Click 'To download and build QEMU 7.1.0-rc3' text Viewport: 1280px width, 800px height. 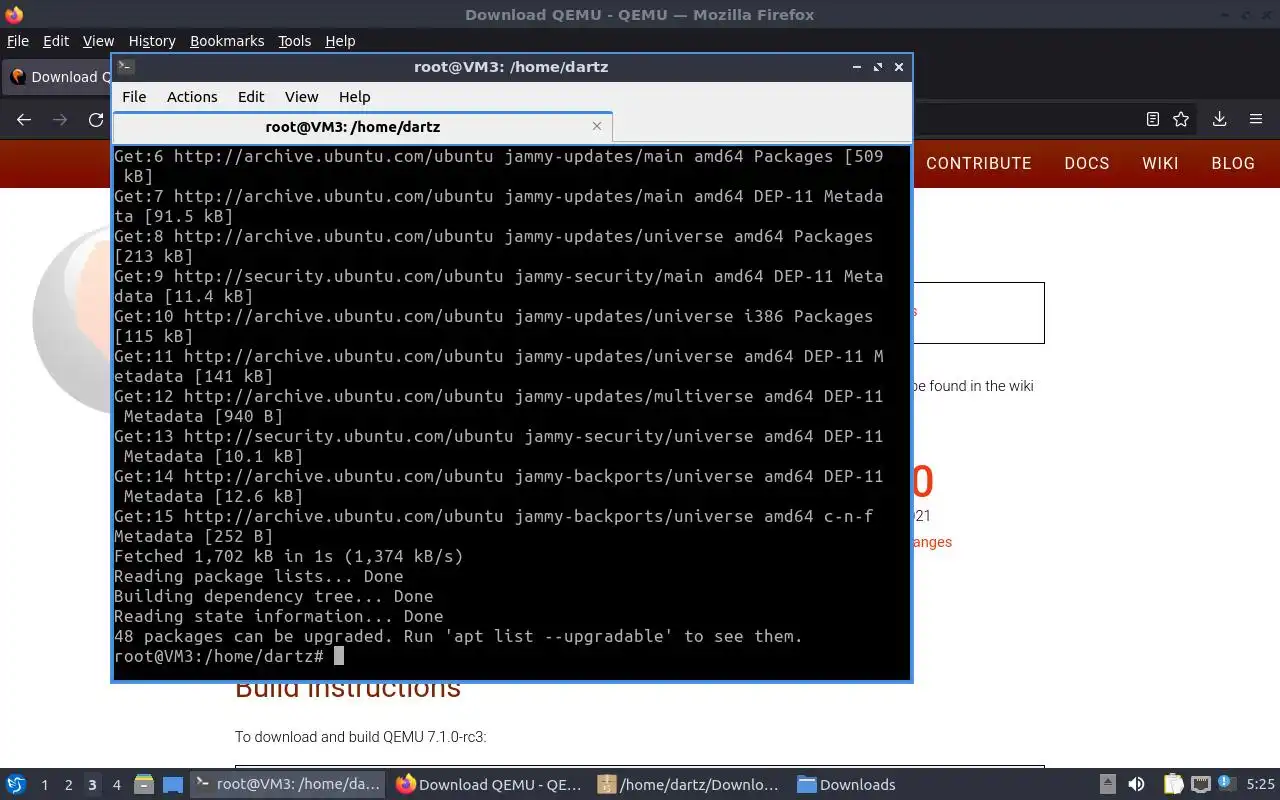pos(360,737)
